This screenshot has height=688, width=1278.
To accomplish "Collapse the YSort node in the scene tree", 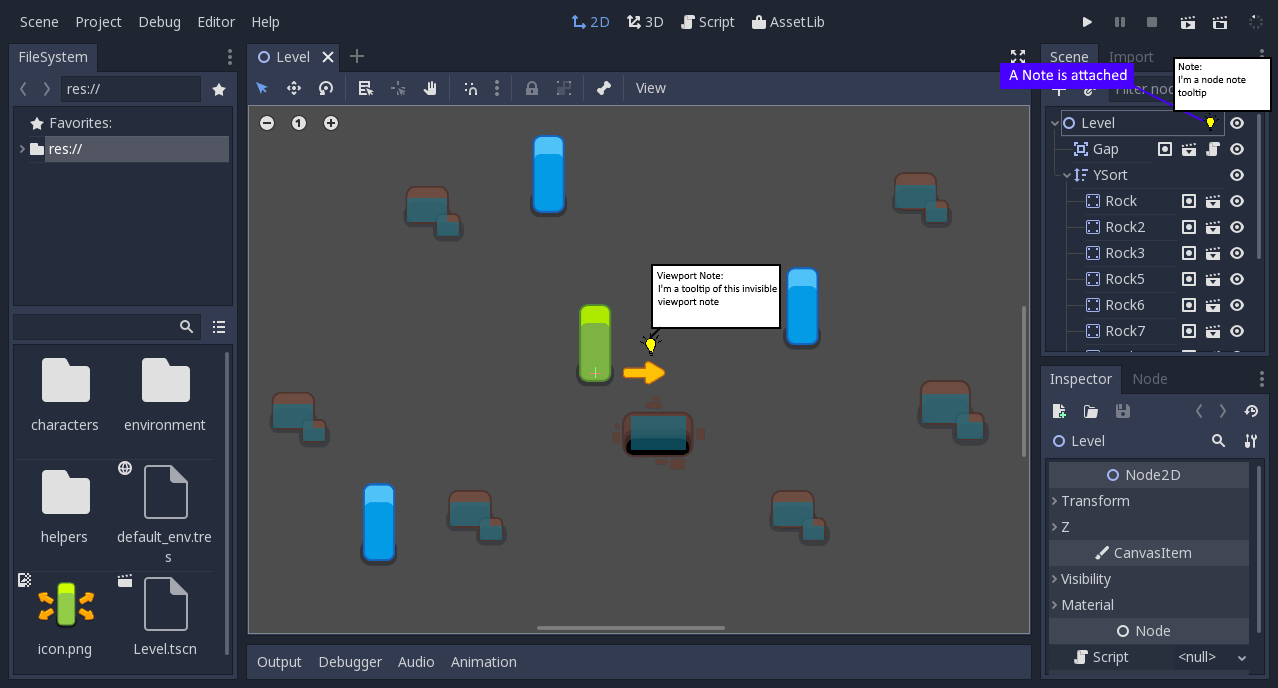I will pyautogui.click(x=1066, y=174).
